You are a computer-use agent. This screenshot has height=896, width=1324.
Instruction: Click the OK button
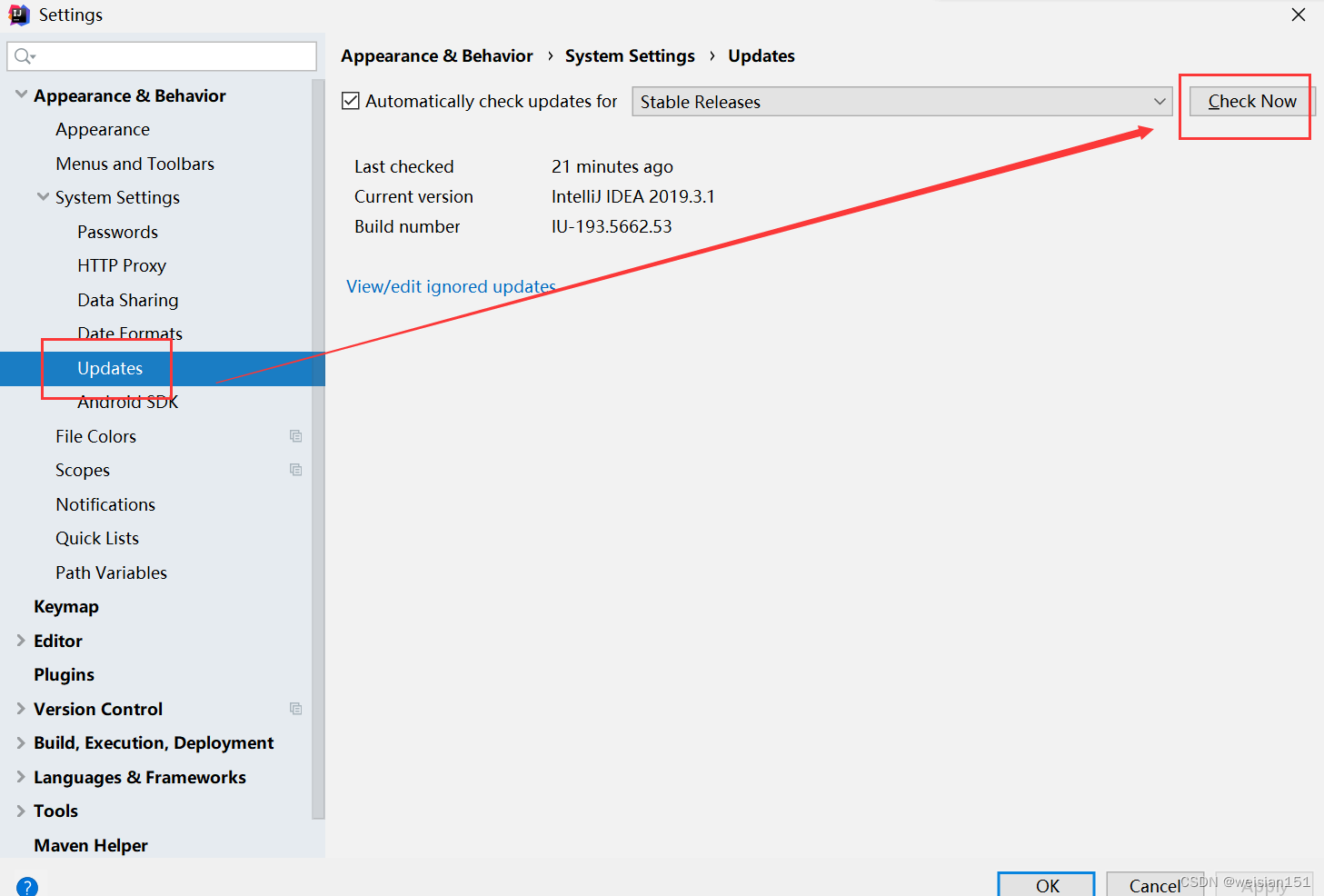pos(1047,885)
